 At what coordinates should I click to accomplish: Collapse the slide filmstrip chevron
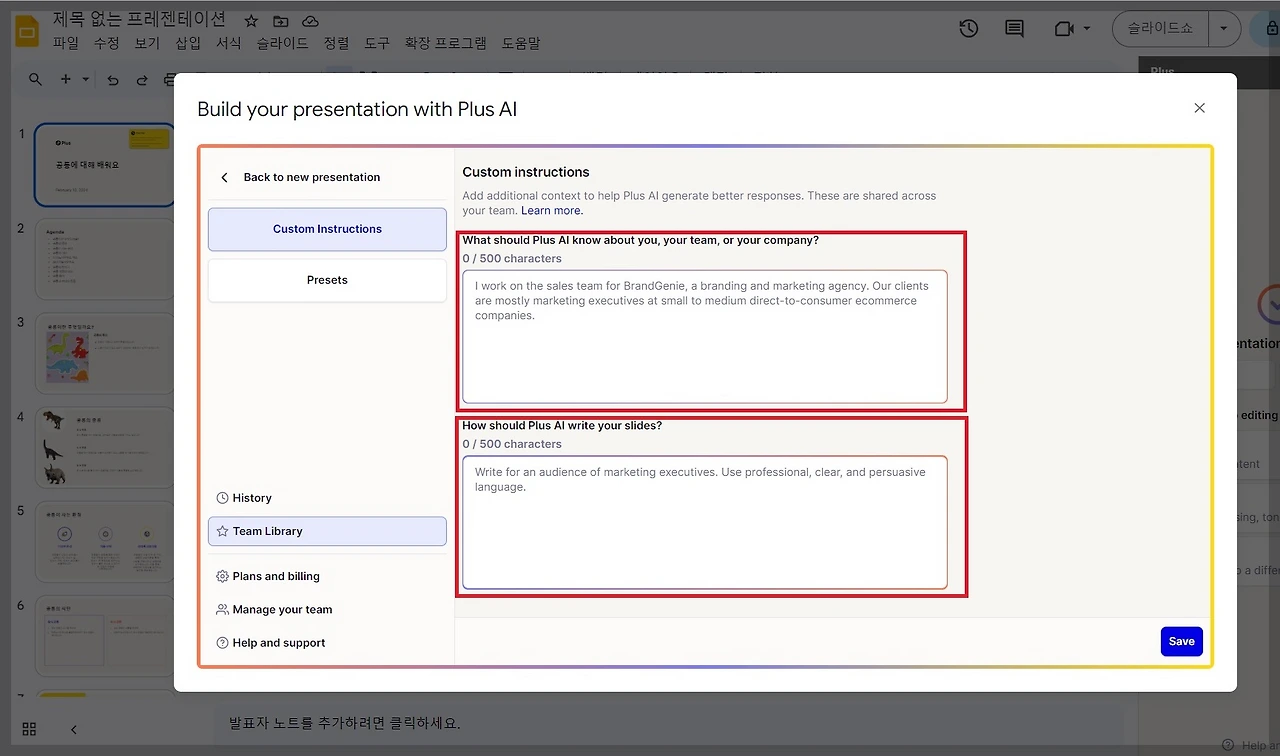coord(73,729)
